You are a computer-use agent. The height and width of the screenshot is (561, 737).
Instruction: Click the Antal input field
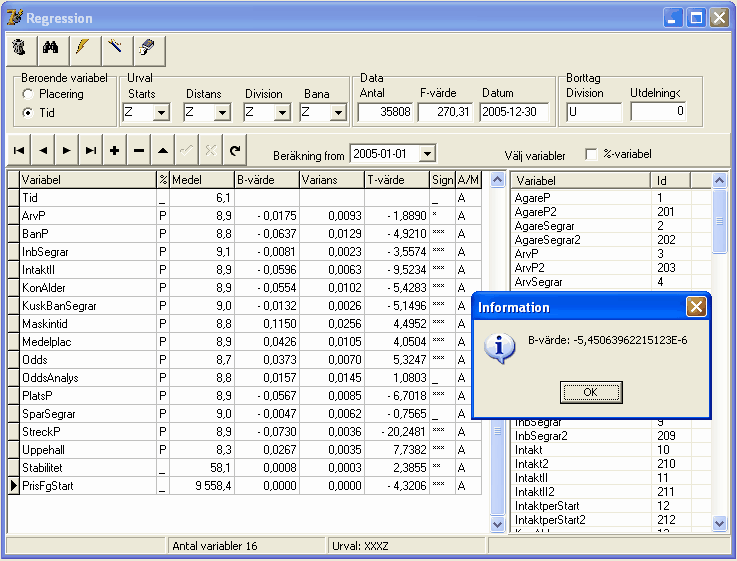coord(385,112)
